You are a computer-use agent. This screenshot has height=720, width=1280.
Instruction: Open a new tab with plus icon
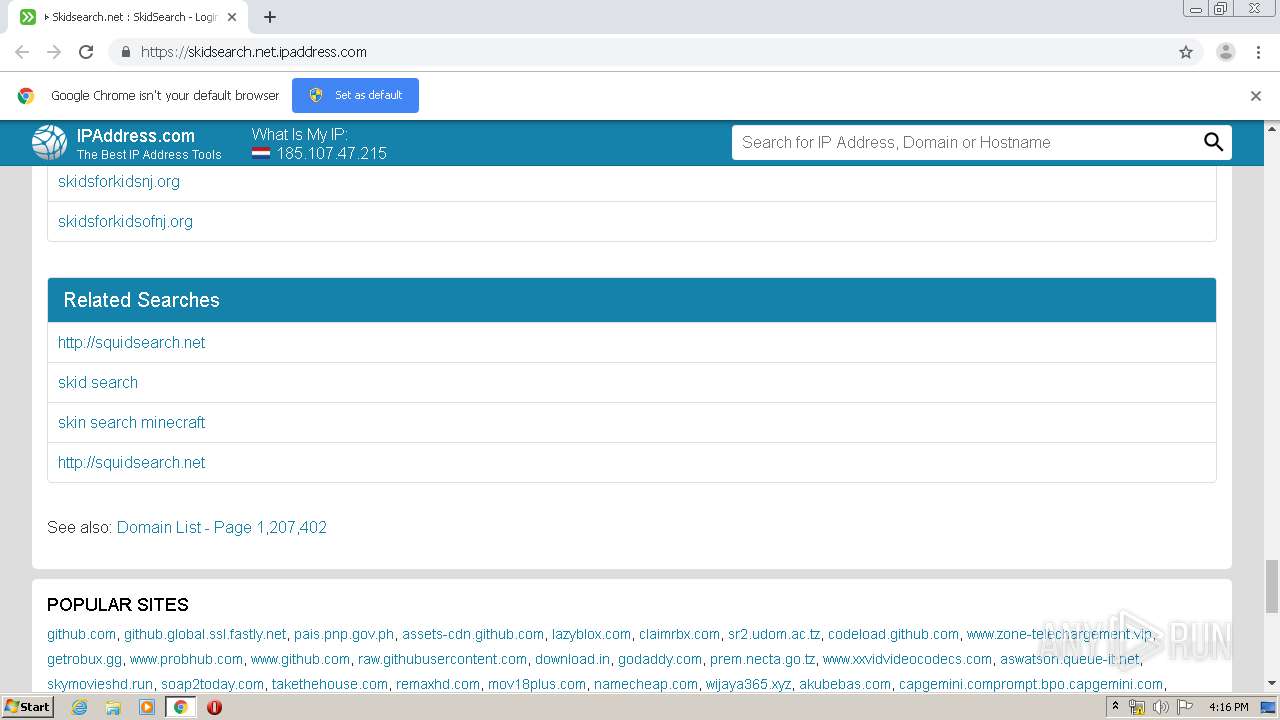click(x=270, y=17)
